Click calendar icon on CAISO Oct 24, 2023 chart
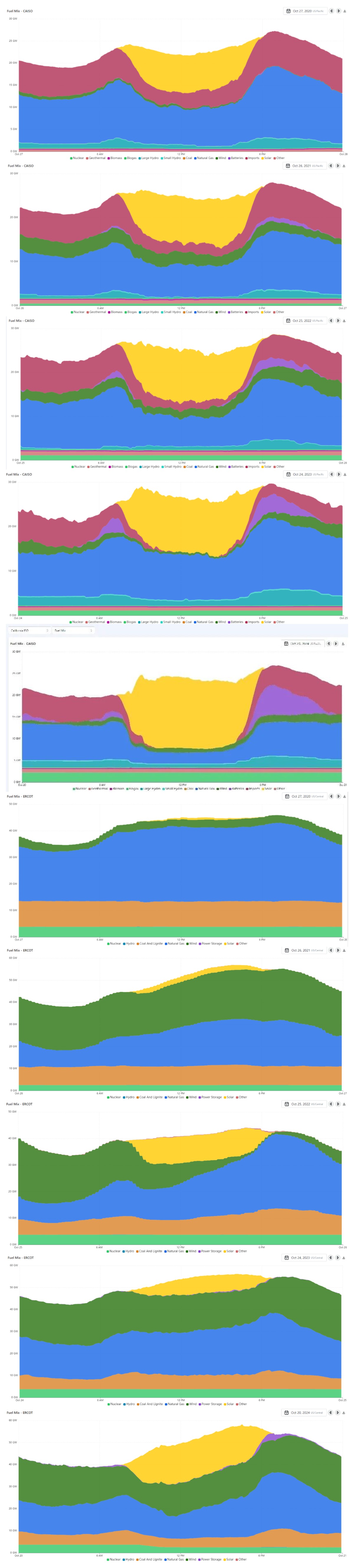Viewport: 354px width, 1568px height. (288, 474)
